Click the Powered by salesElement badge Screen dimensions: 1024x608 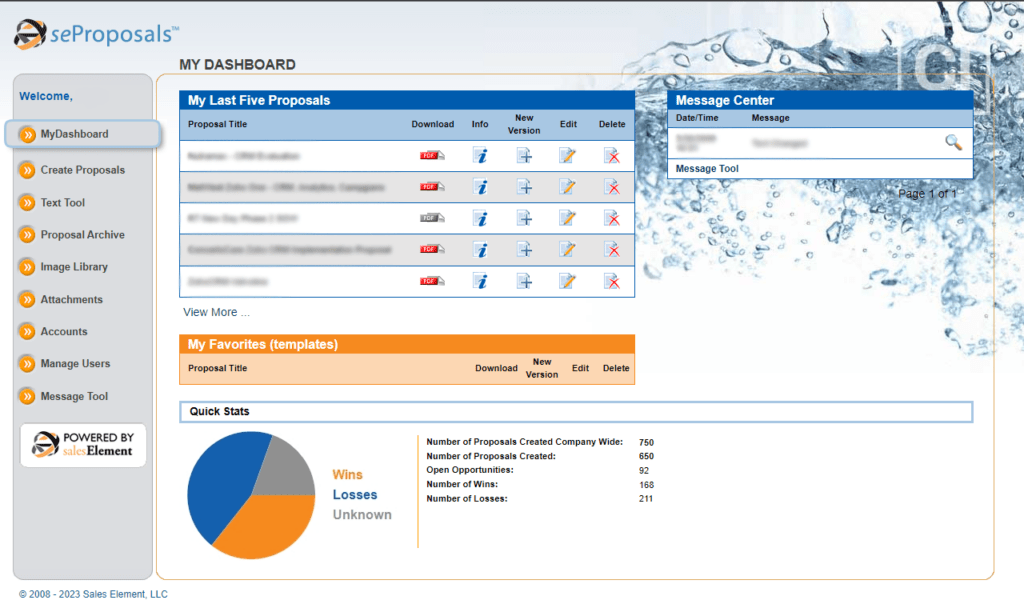click(83, 445)
